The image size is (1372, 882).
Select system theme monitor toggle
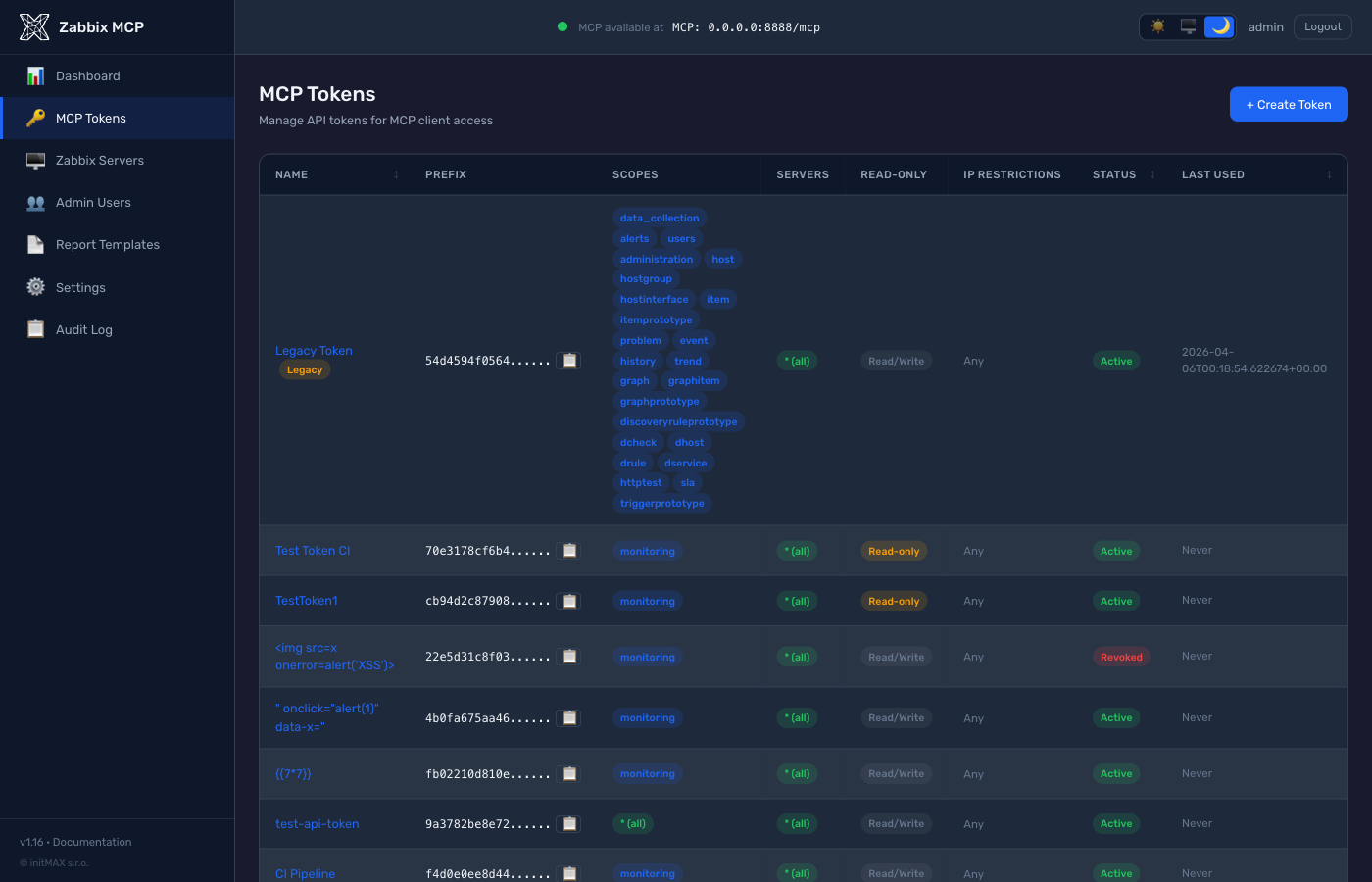coord(1188,26)
